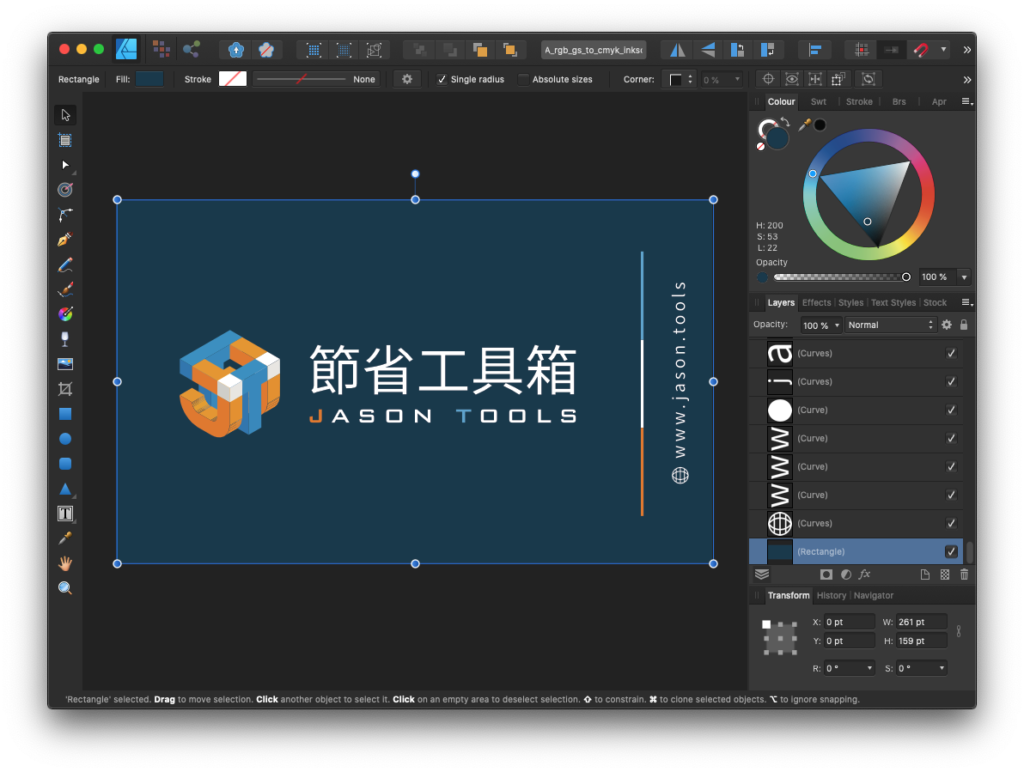Hide the globe (Curves) layer checkbox

[x=951, y=523]
